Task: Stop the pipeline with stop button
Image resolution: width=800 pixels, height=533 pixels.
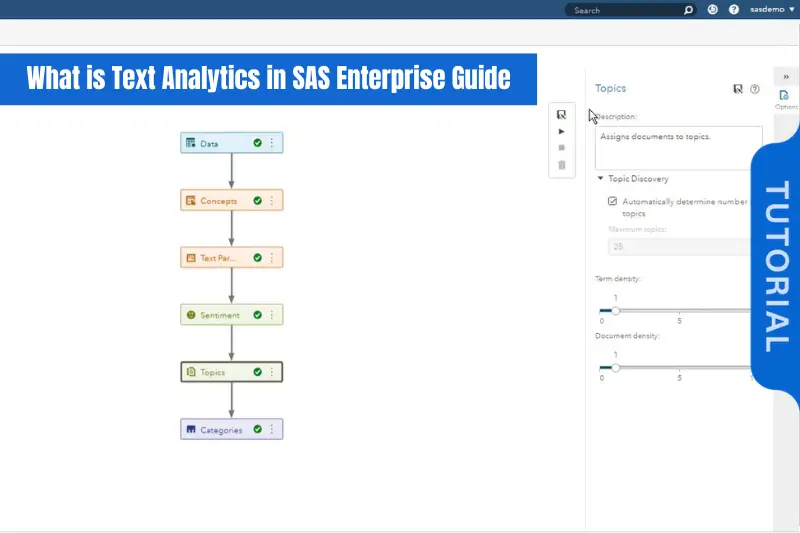Action: tap(562, 148)
